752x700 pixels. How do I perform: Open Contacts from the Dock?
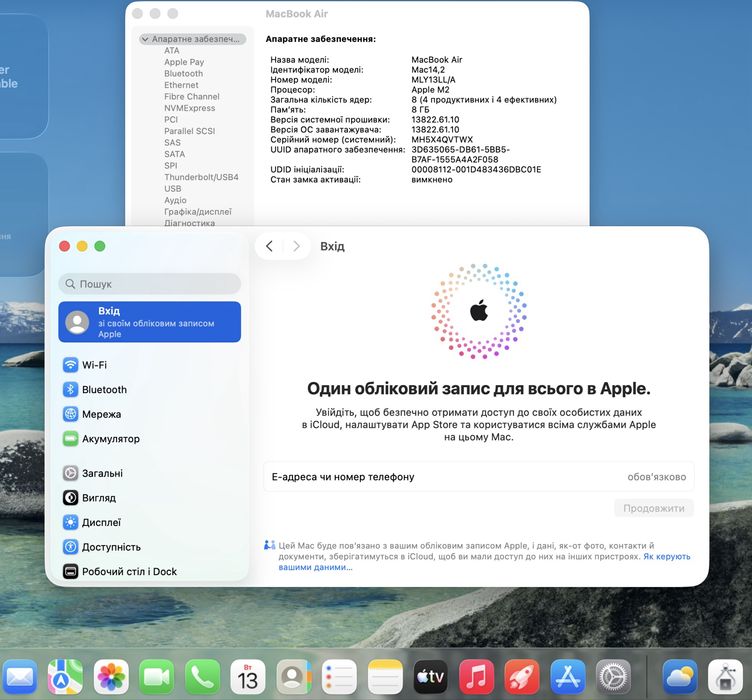294,677
